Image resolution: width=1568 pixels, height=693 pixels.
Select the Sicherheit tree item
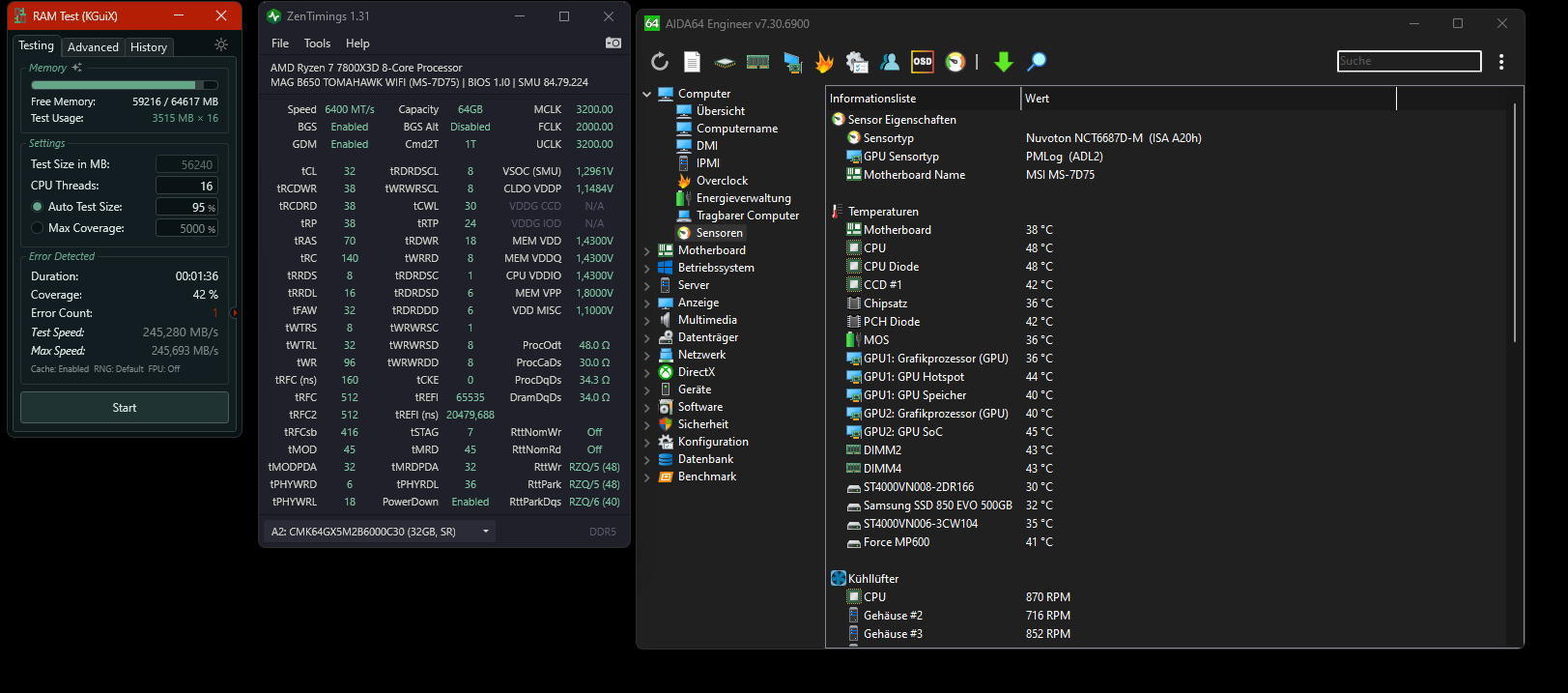click(694, 424)
